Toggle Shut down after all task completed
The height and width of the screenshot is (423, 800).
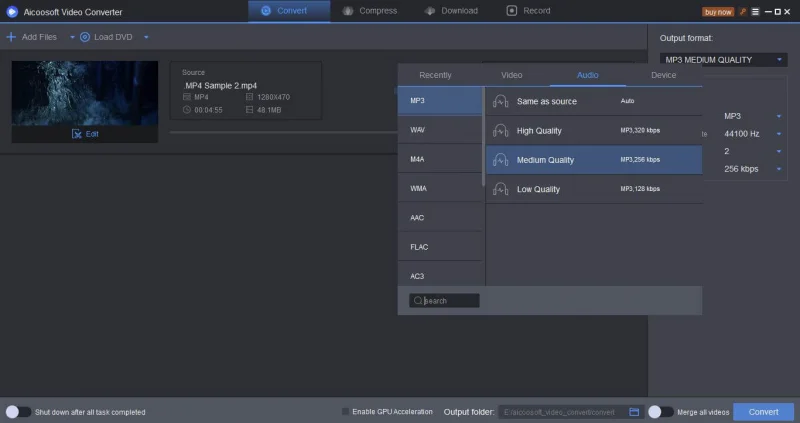click(18, 412)
